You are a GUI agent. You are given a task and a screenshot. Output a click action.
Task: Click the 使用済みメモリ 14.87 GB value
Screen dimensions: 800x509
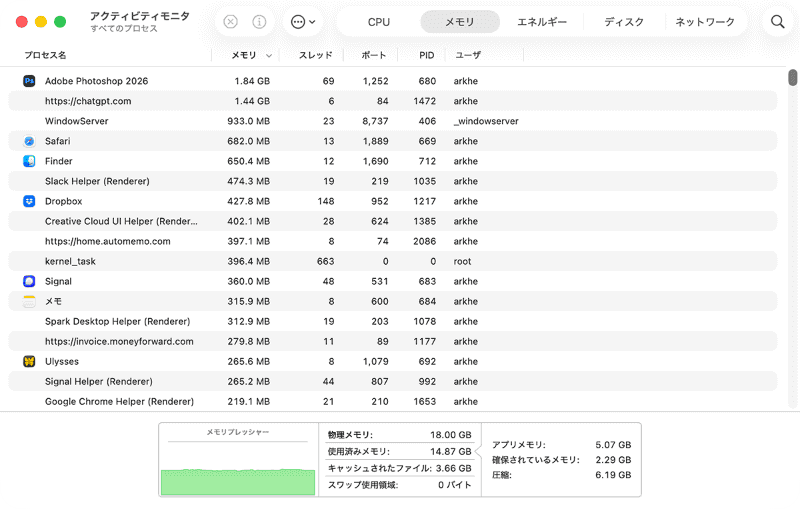(x=451, y=451)
